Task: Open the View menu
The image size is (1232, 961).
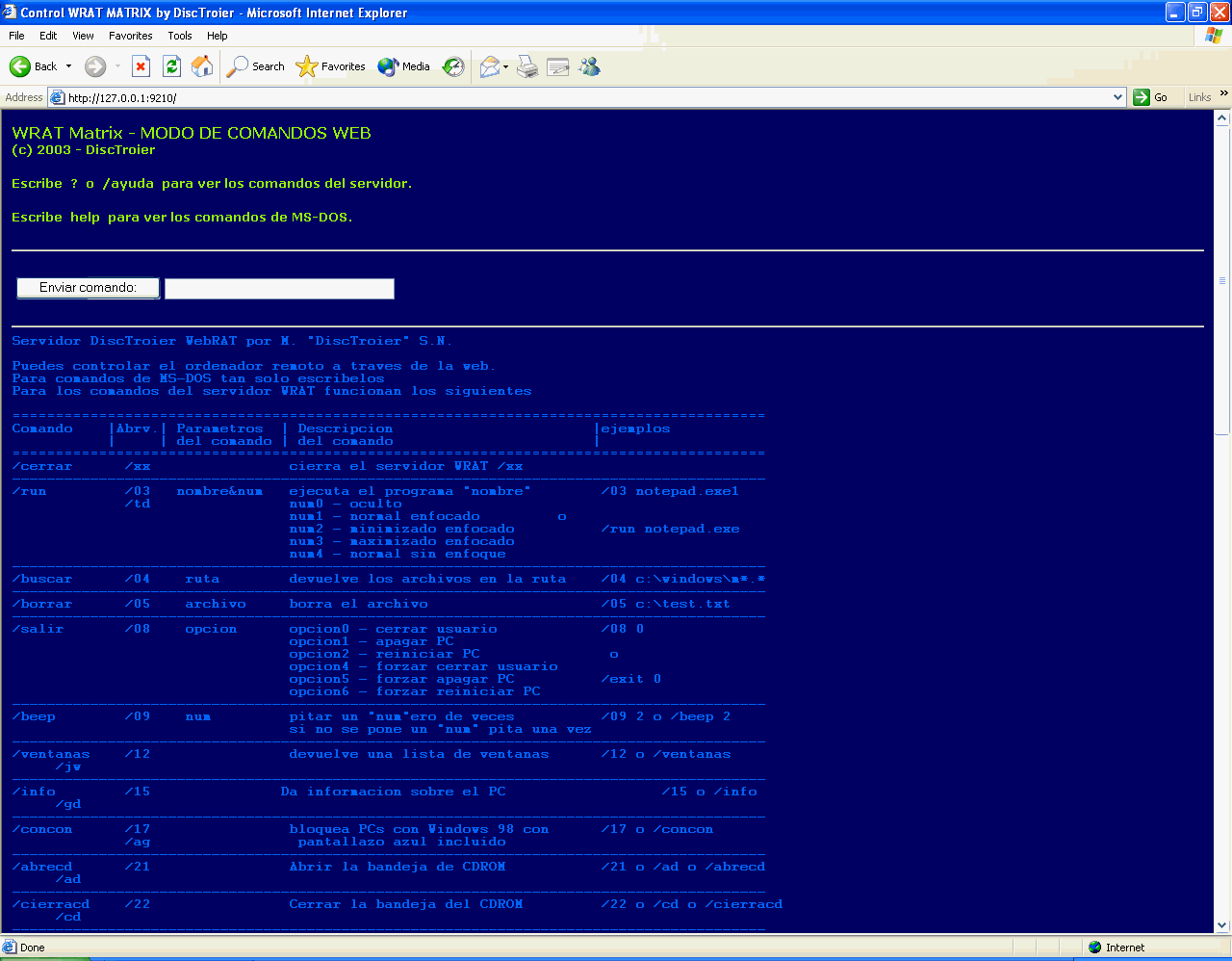Action: [84, 36]
